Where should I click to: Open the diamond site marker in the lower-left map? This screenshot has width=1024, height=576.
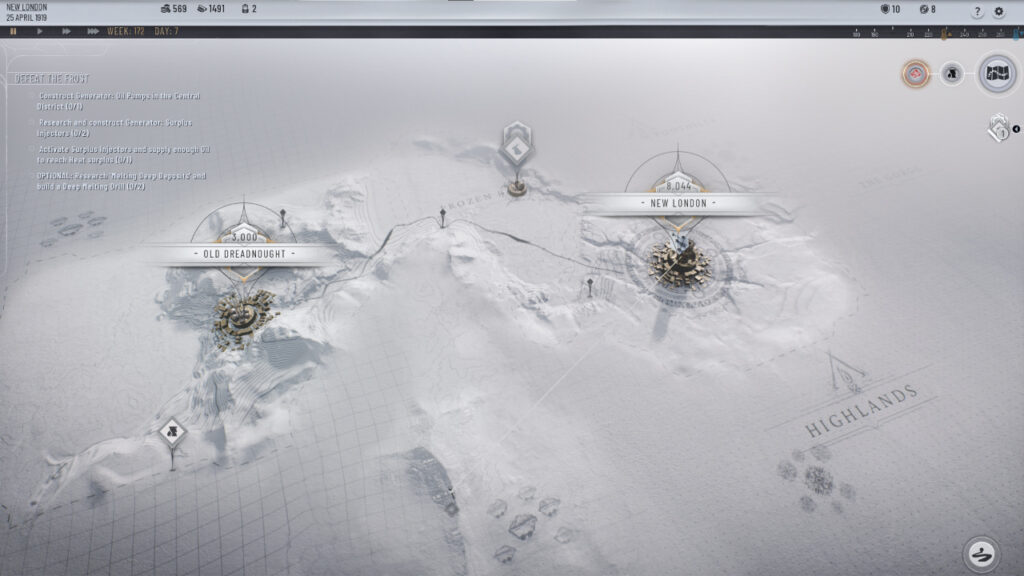pyautogui.click(x=172, y=432)
